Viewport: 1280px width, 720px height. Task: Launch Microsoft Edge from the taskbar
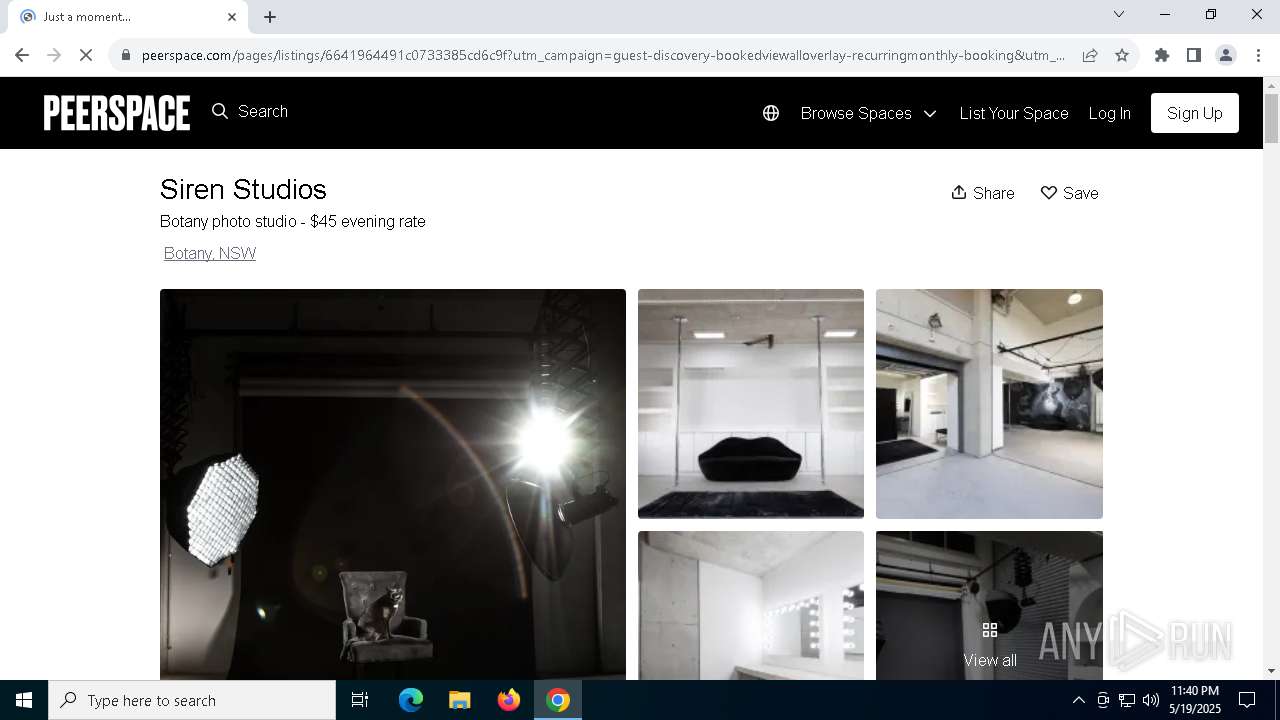pyautogui.click(x=411, y=700)
